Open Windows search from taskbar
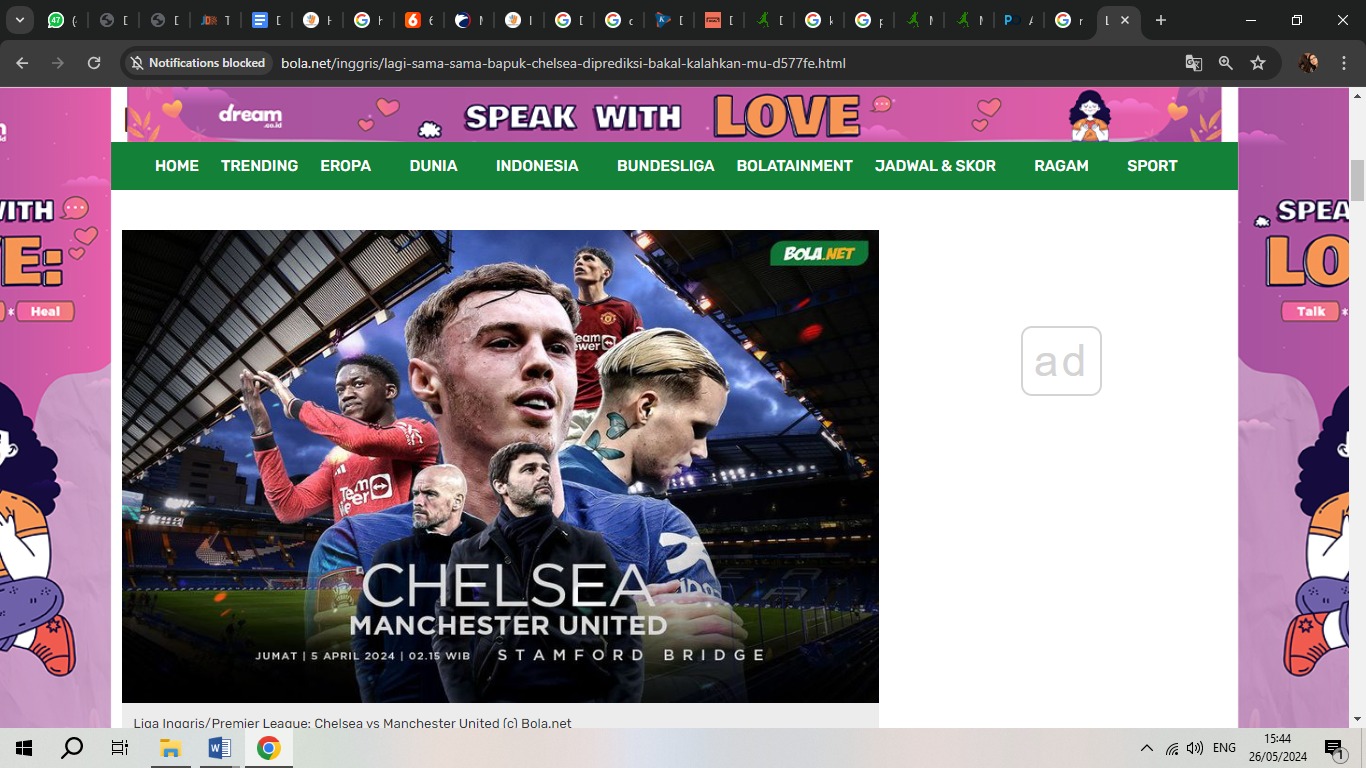Image resolution: width=1366 pixels, height=768 pixels. (72, 748)
